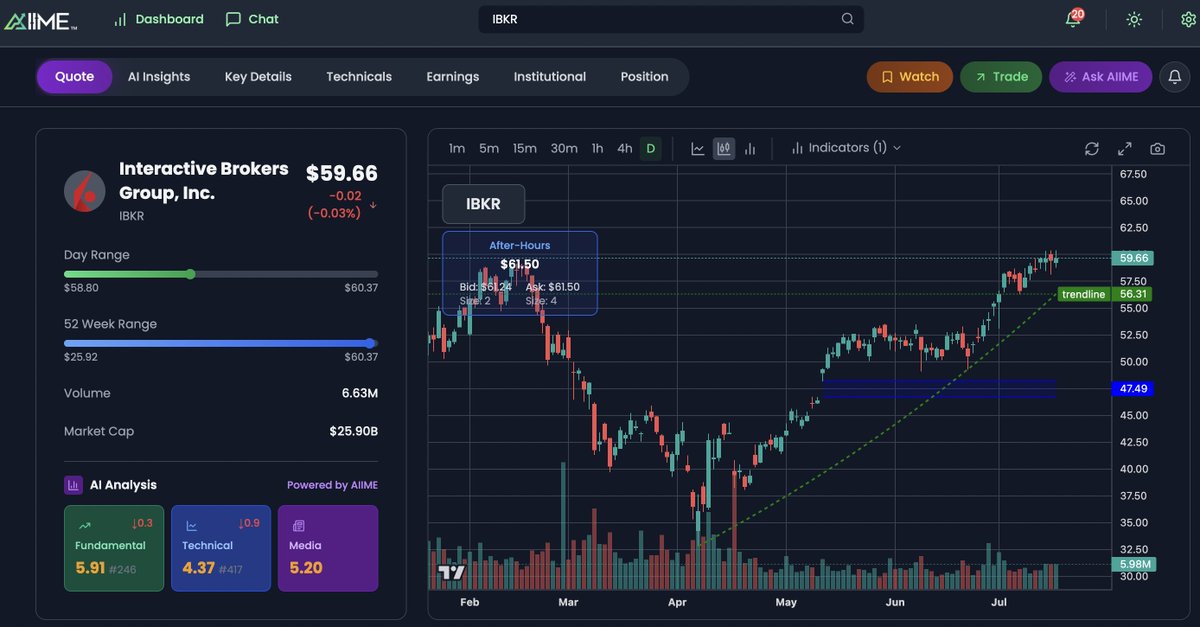The height and width of the screenshot is (627, 1200).
Task: Expand the Indicators (1) dropdown
Action: point(846,148)
